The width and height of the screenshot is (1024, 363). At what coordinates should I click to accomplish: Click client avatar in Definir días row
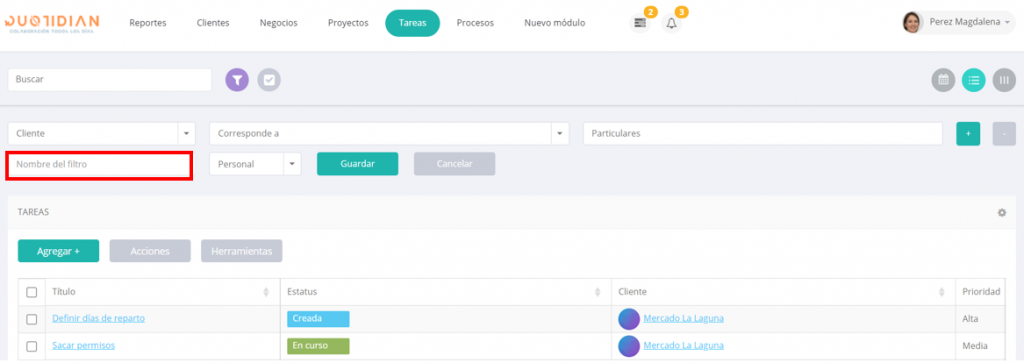(629, 319)
